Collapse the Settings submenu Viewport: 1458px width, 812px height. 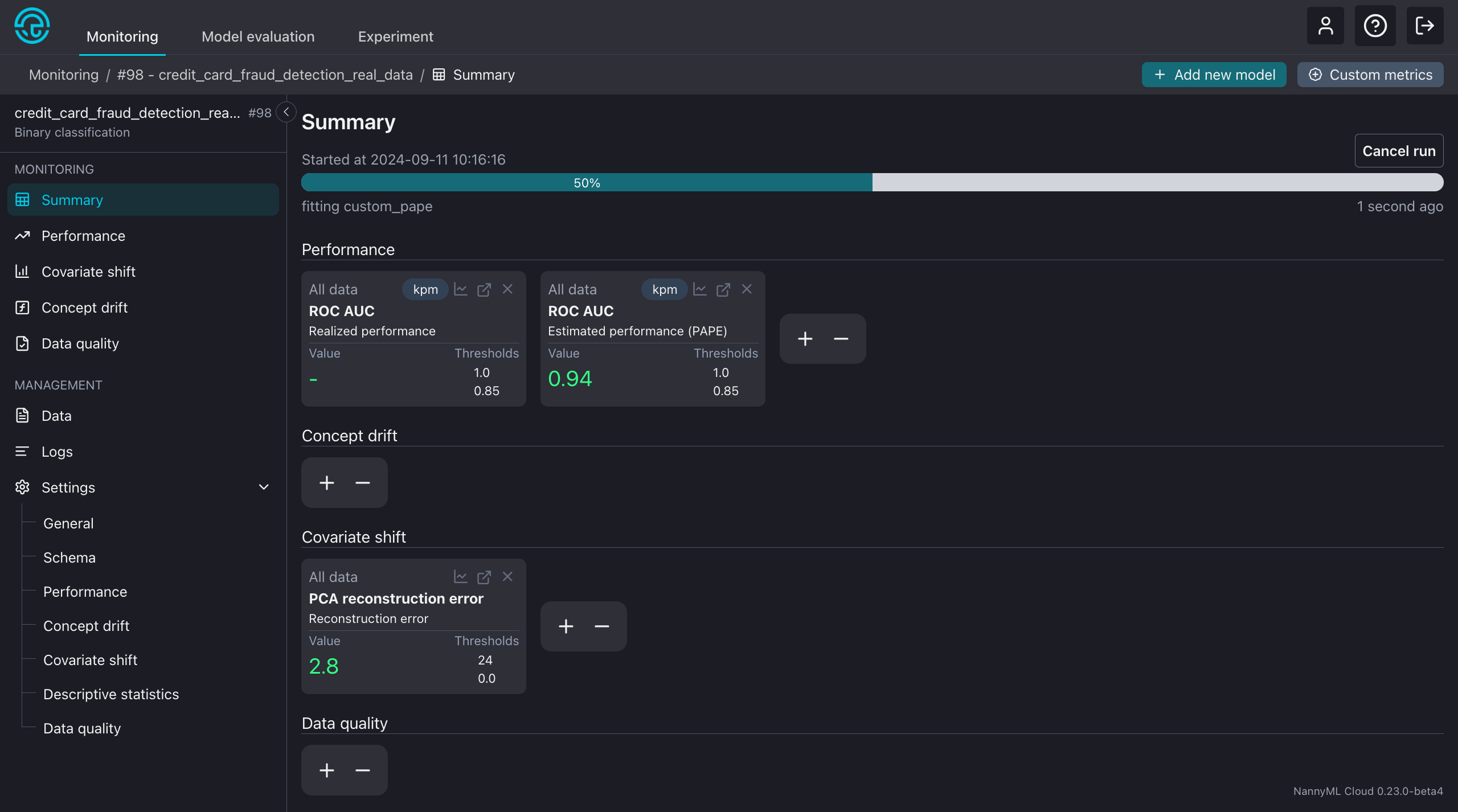coord(264,487)
